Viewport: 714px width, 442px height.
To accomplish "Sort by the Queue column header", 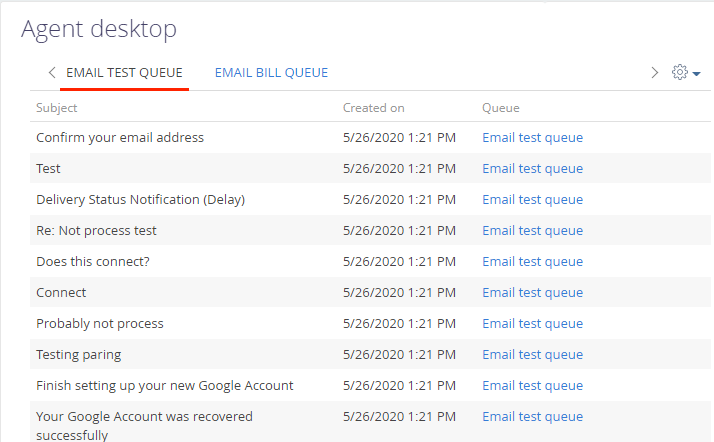I will coord(500,108).
